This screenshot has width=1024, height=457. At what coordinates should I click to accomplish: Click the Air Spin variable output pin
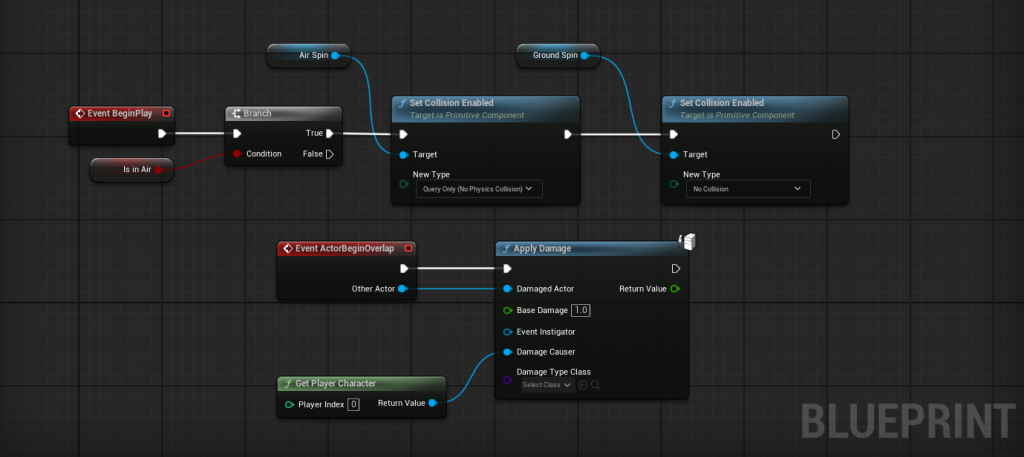point(335,56)
